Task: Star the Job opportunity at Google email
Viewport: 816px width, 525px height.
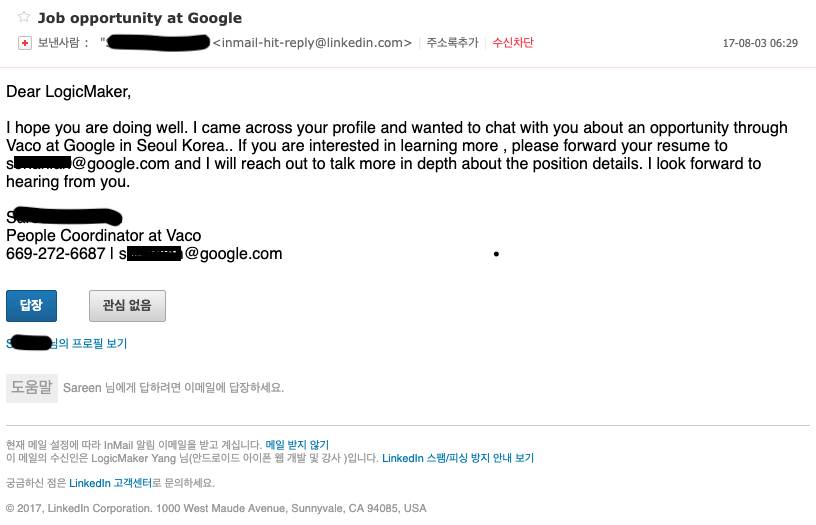Action: [x=24, y=17]
